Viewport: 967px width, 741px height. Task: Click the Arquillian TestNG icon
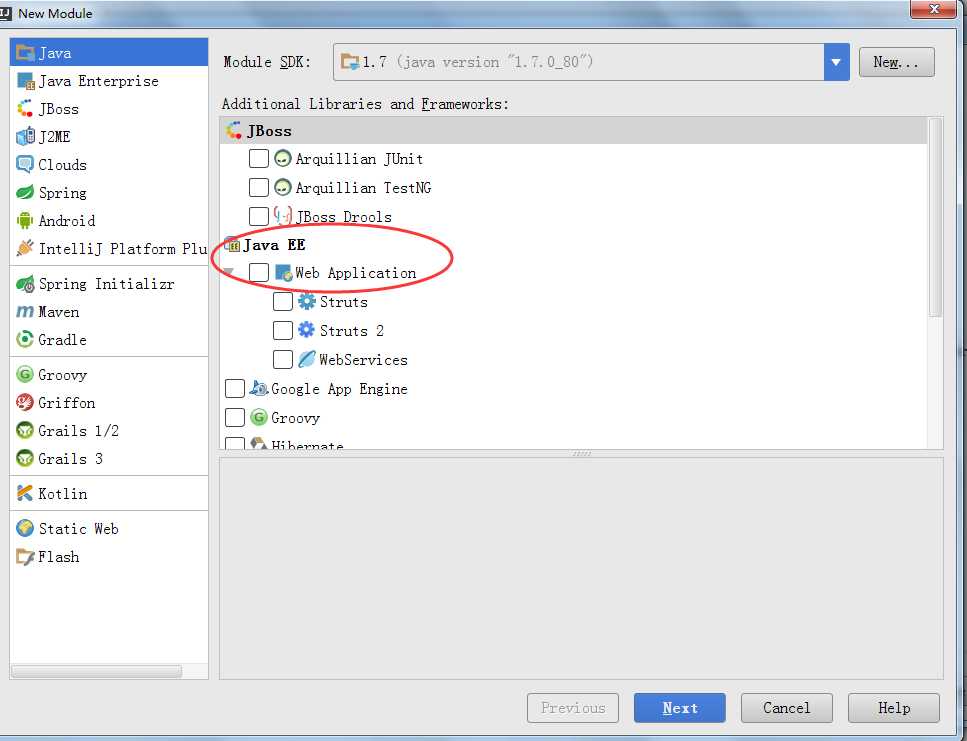pos(282,187)
